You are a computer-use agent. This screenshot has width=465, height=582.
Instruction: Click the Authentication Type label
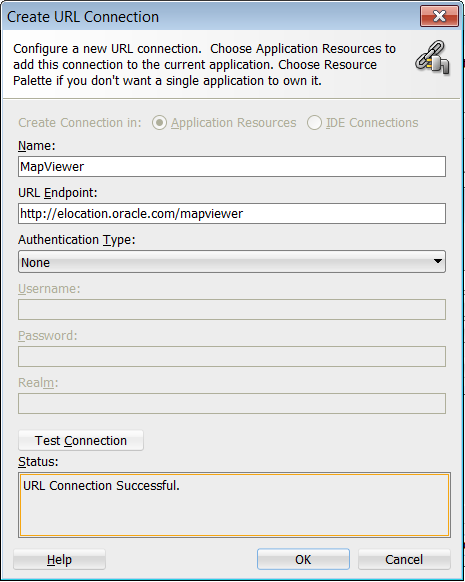tap(77, 240)
